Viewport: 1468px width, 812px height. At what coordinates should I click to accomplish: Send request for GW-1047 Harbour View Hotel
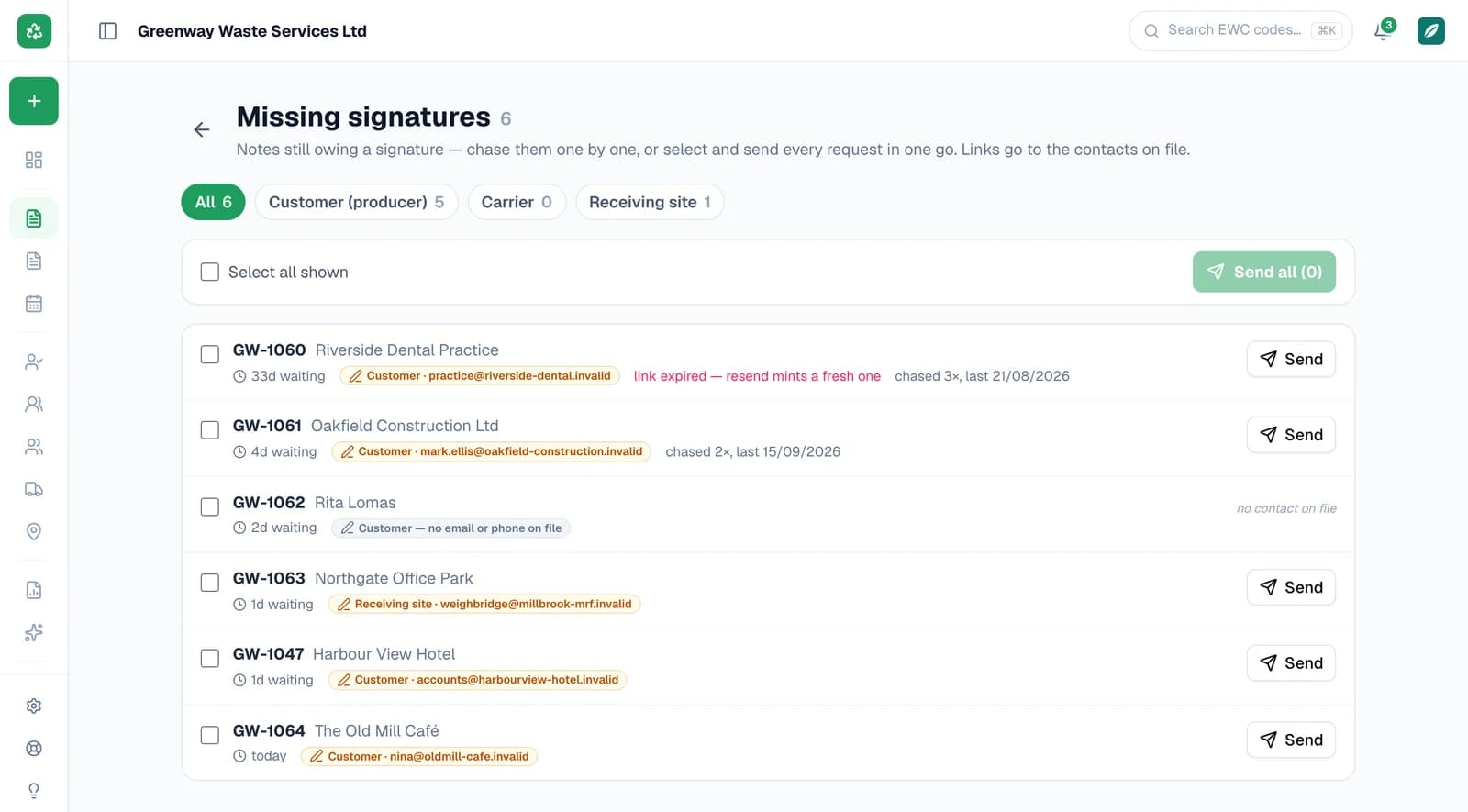pos(1291,663)
